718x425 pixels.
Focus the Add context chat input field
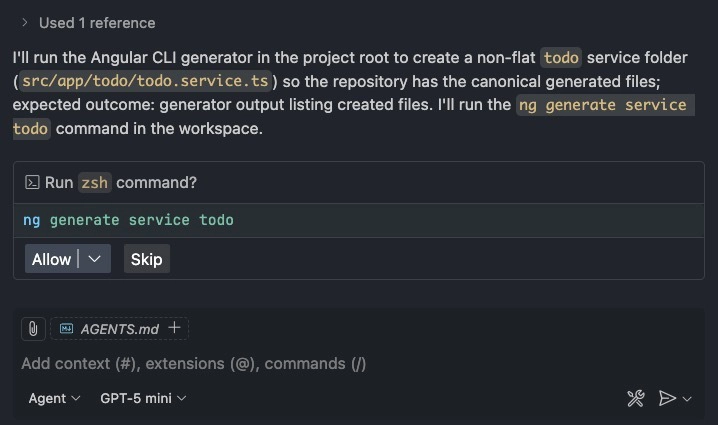300,363
